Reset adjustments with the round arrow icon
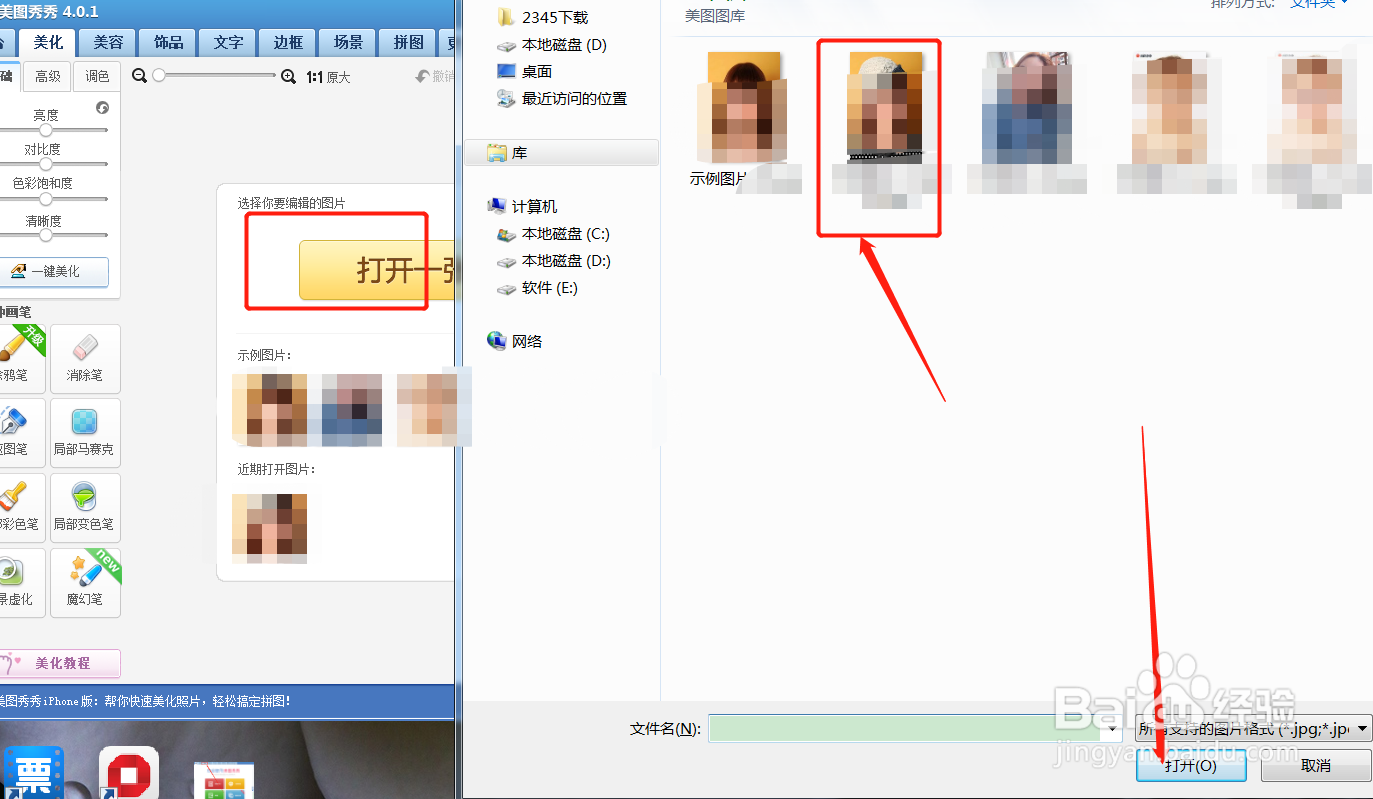 click(102, 108)
